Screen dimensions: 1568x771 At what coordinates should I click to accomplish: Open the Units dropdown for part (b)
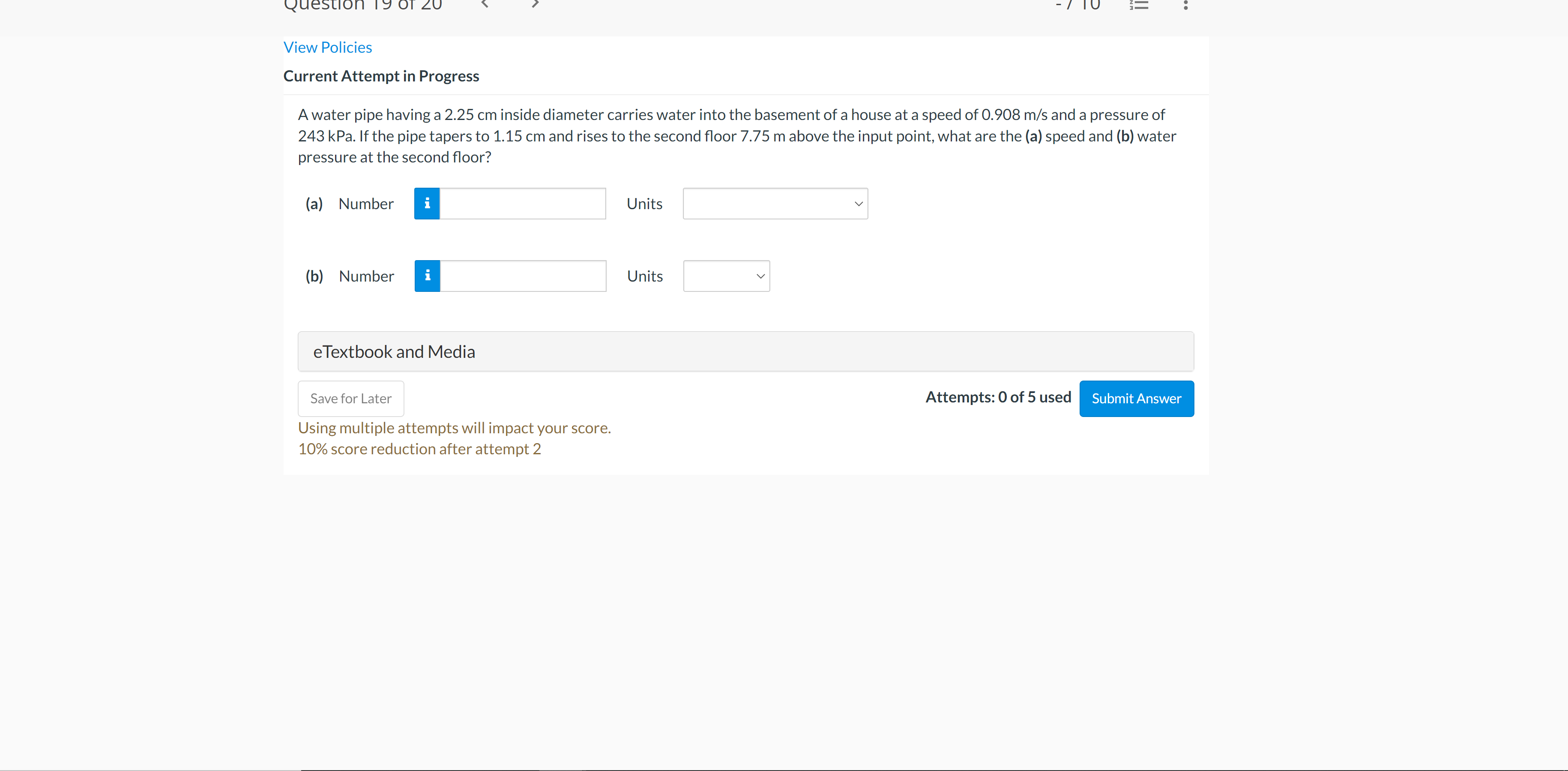click(726, 276)
